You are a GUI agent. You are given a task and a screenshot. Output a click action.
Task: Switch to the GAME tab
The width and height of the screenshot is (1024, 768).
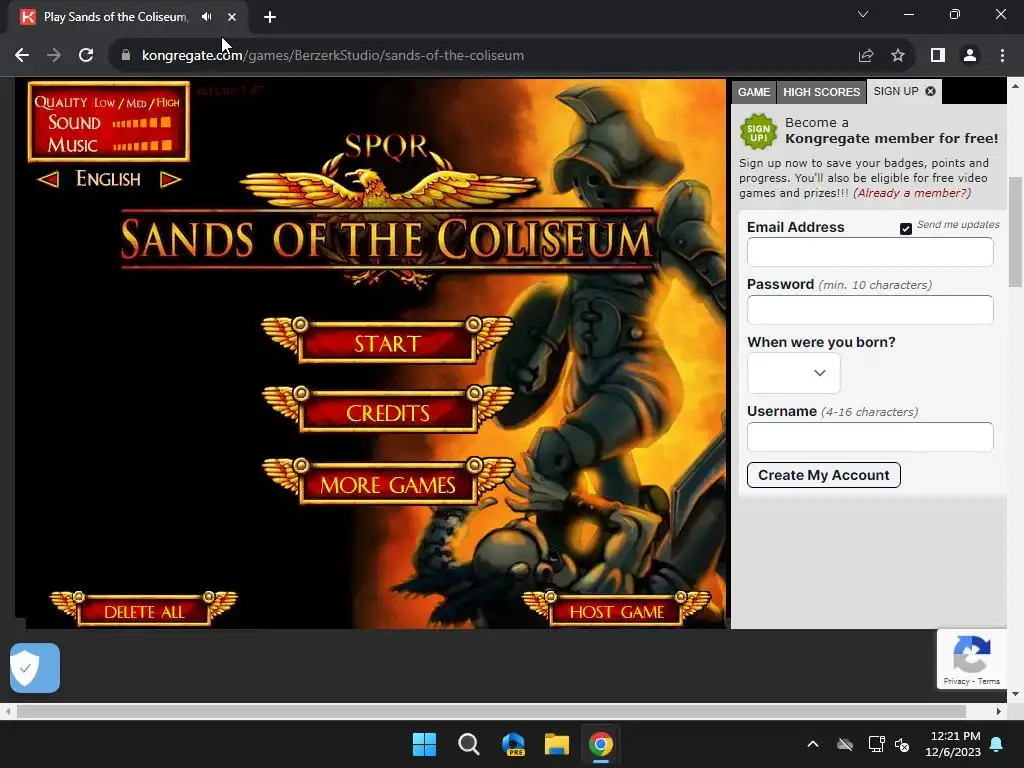754,92
